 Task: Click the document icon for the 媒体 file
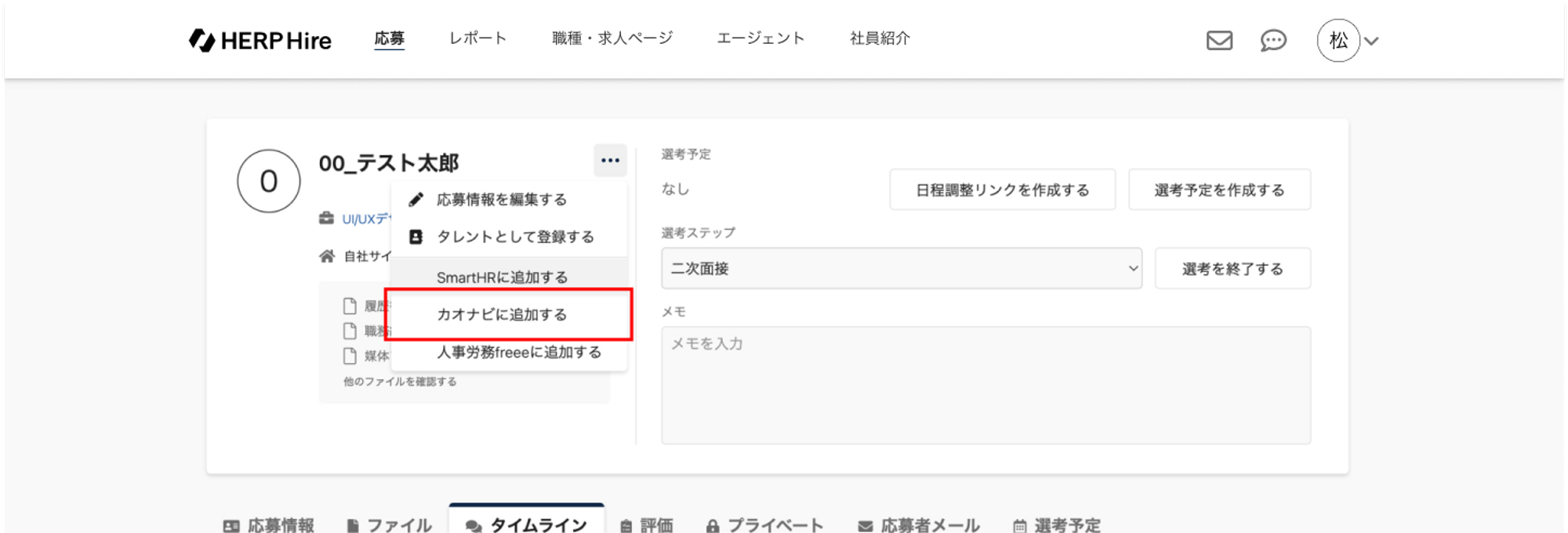[350, 356]
